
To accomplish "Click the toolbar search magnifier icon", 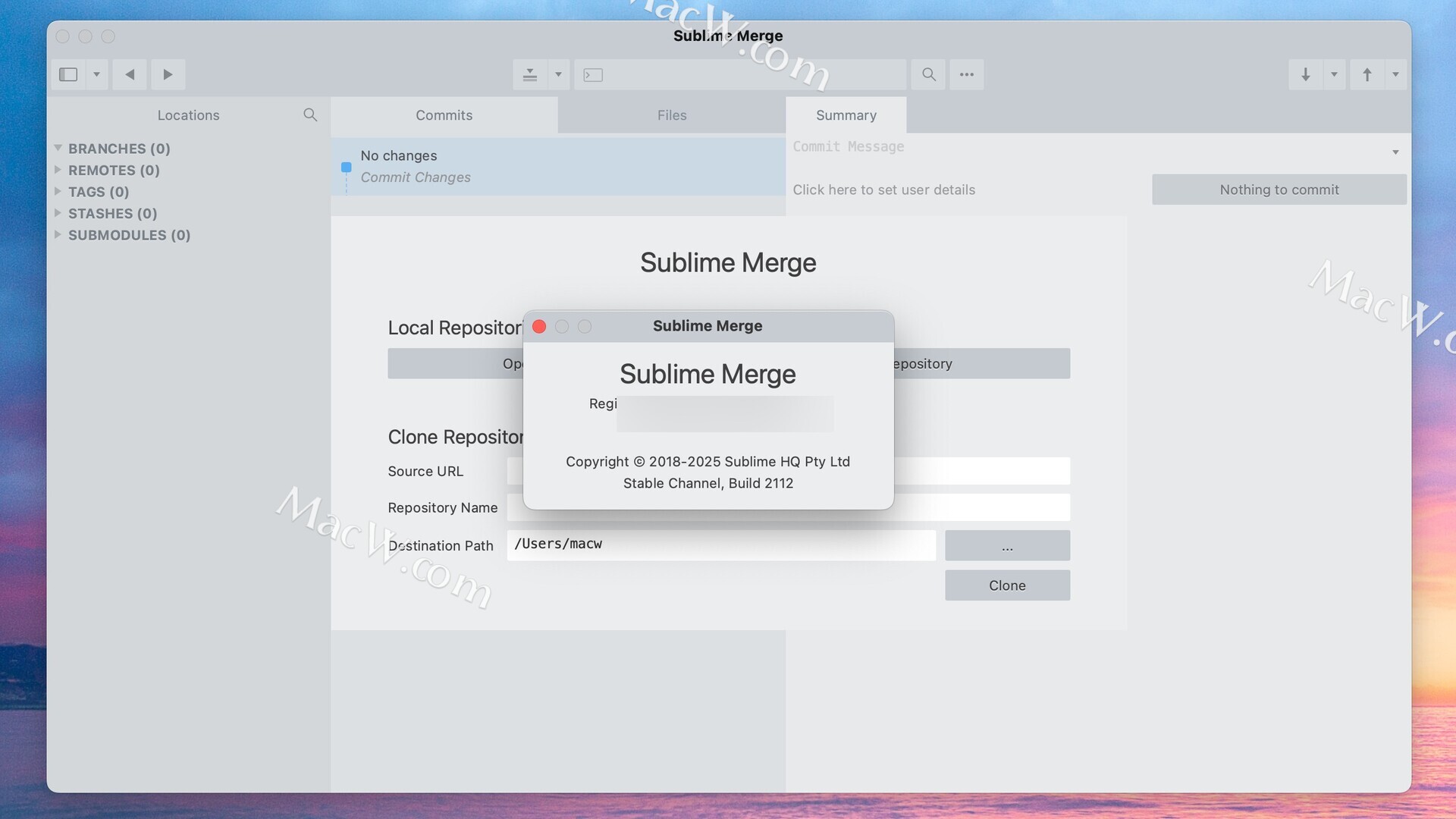I will tap(928, 74).
